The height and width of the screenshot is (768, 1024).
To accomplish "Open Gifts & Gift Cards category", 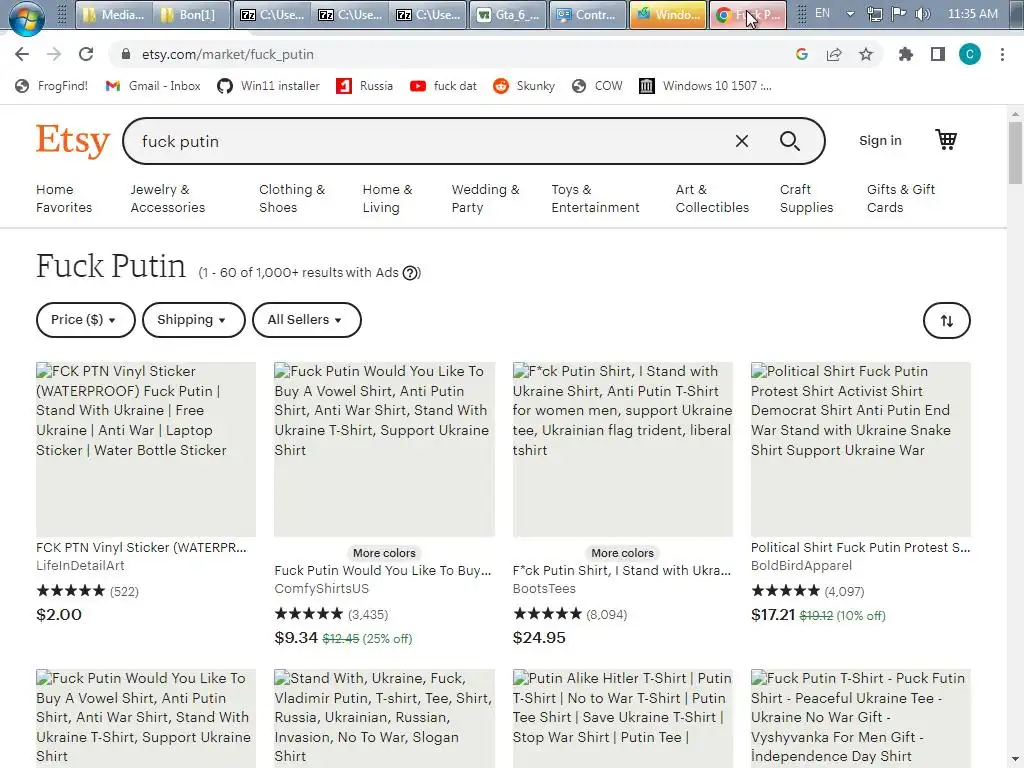I will click(901, 199).
